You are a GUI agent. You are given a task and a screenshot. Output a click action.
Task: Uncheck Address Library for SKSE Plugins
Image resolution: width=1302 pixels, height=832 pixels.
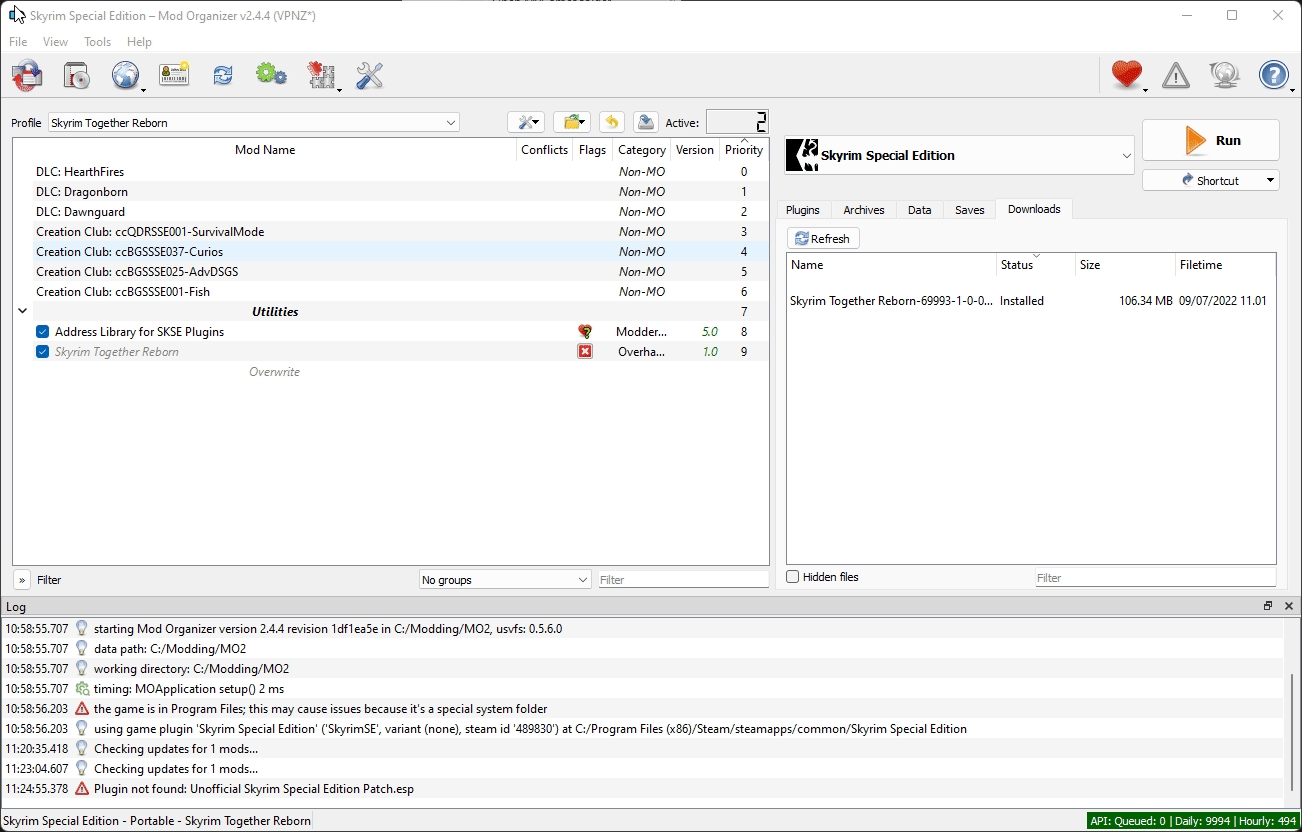[42, 332]
